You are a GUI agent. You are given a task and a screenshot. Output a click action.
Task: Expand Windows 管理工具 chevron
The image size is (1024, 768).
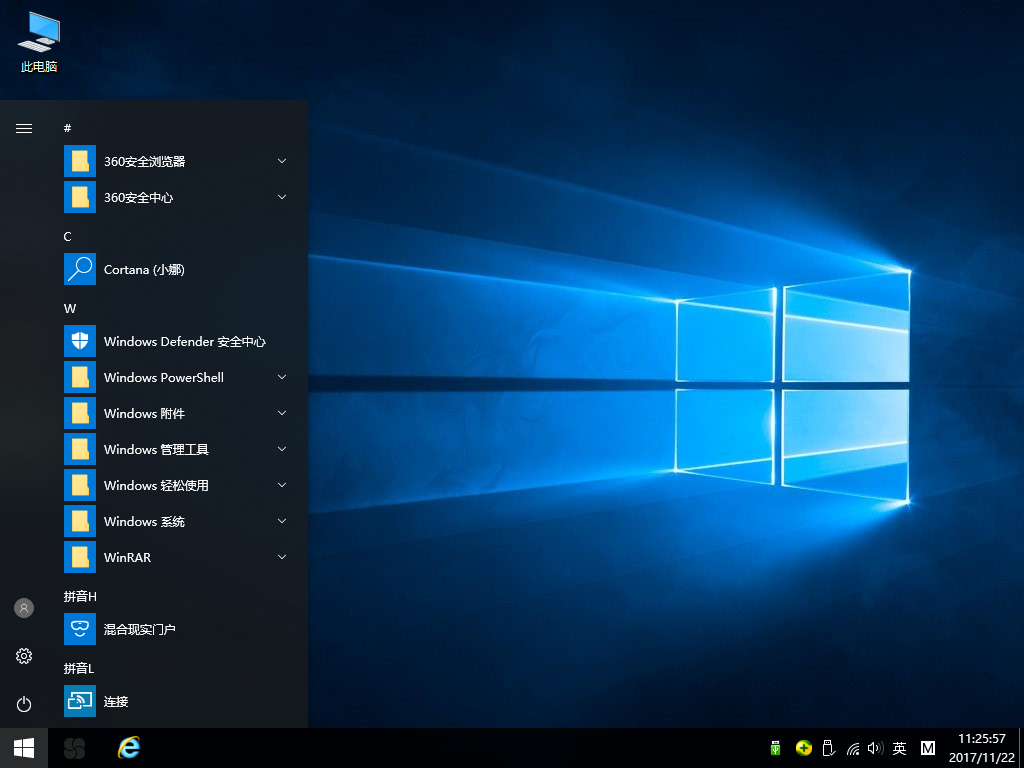282,449
